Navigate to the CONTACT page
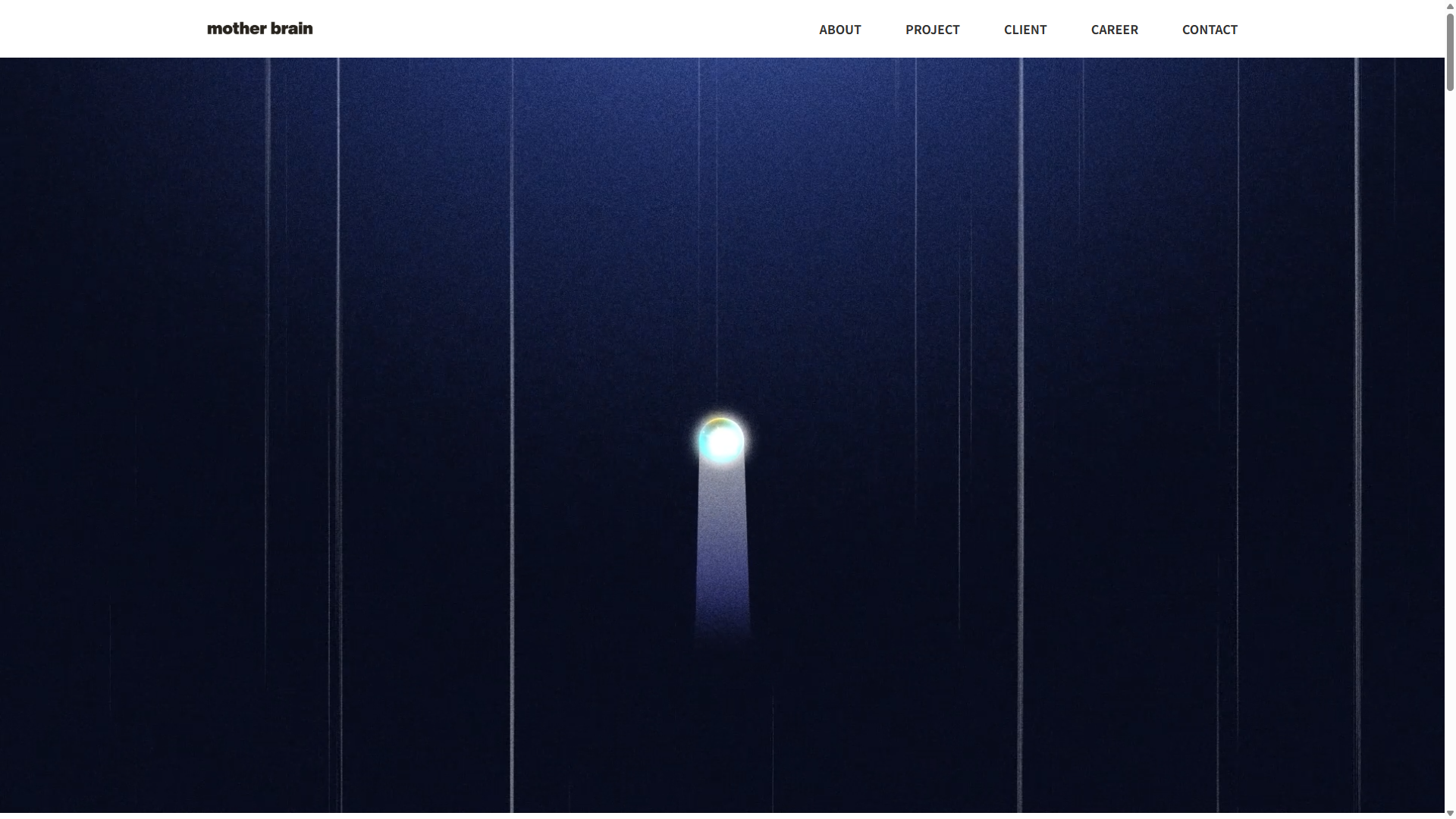 click(1209, 30)
